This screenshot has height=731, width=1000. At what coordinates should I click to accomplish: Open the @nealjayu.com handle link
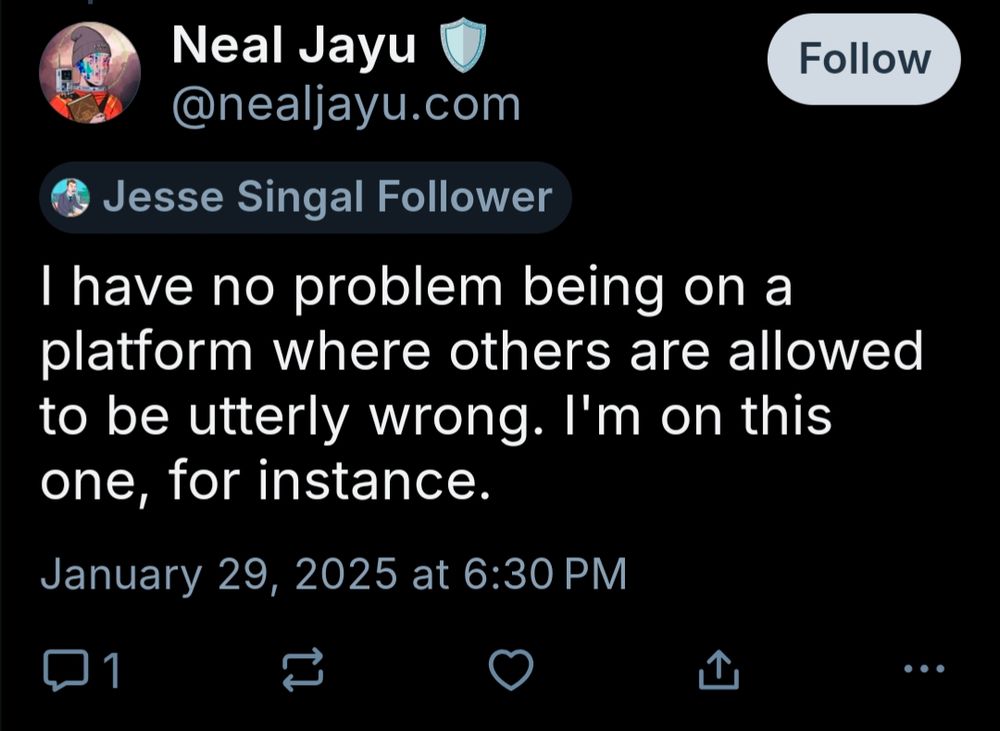coord(346,104)
